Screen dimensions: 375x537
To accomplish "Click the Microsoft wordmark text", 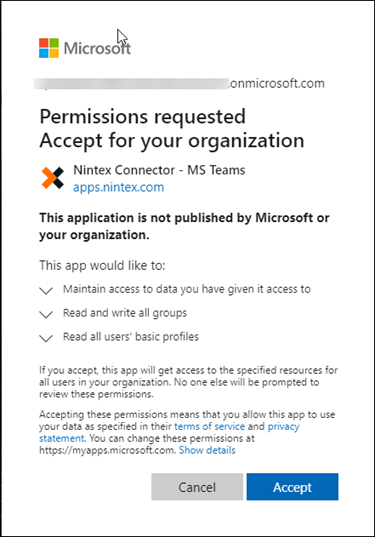I will 97,48.
